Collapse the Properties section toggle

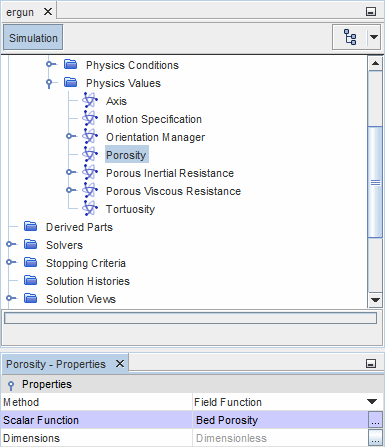tap(11, 385)
